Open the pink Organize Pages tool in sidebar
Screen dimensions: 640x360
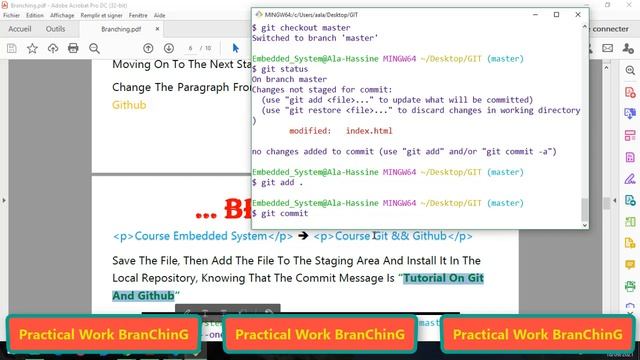(630, 135)
